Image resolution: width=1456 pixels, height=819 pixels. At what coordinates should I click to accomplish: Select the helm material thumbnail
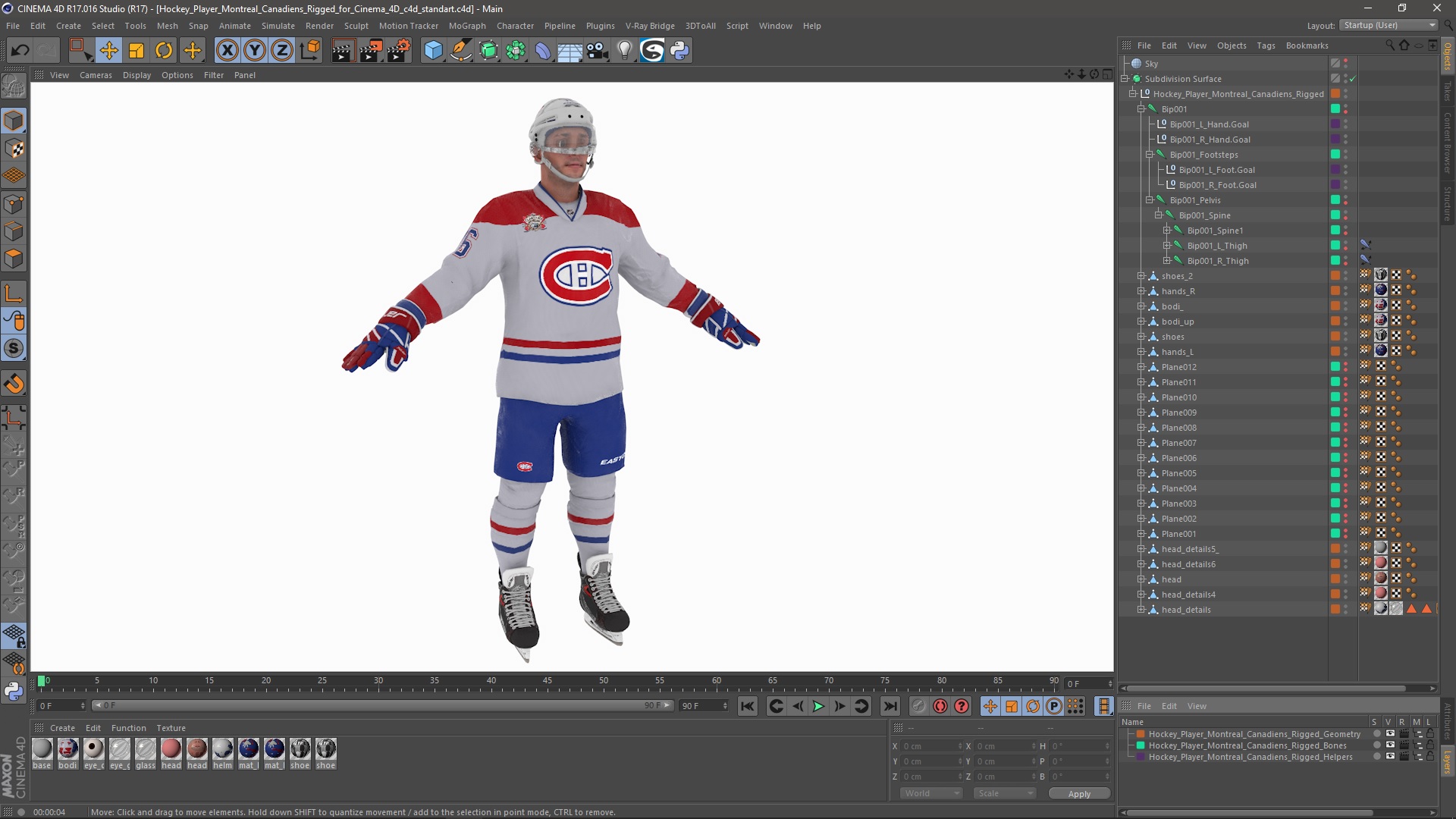pos(223,748)
